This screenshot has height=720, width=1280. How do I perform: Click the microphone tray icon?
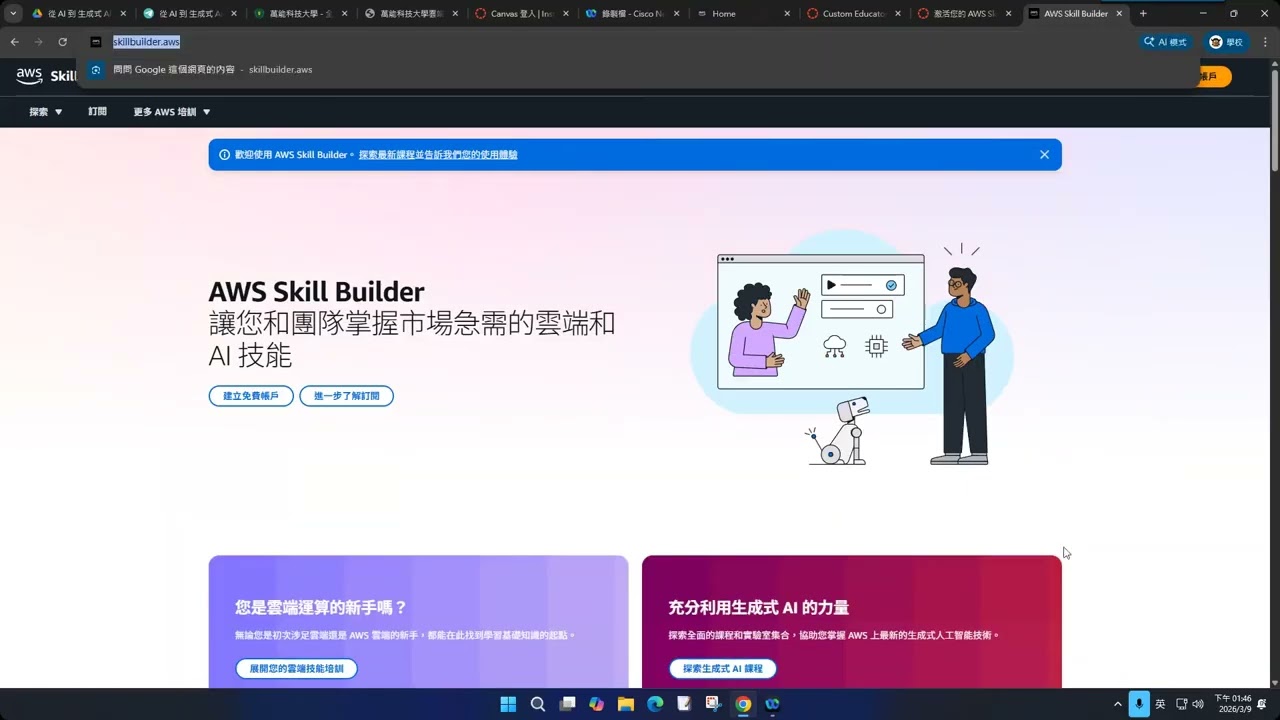point(1139,704)
